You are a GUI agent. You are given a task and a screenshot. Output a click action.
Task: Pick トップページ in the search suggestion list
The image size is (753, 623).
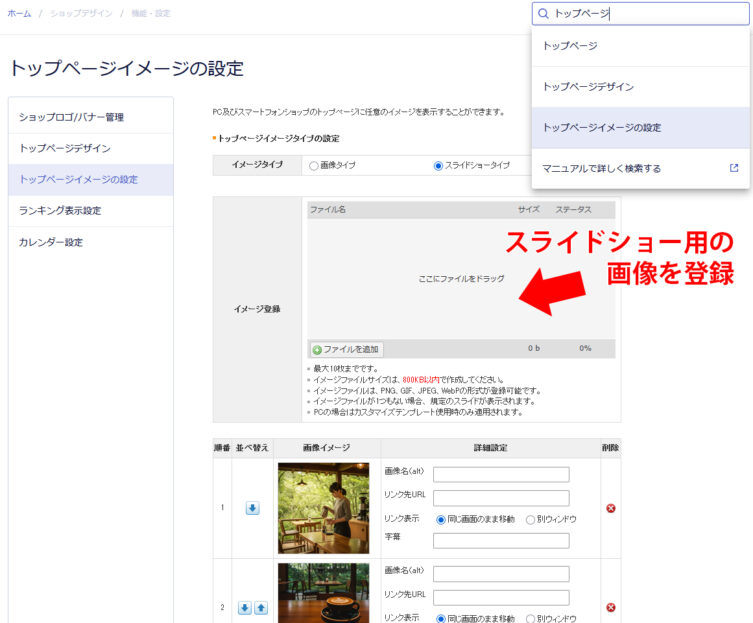(570, 45)
